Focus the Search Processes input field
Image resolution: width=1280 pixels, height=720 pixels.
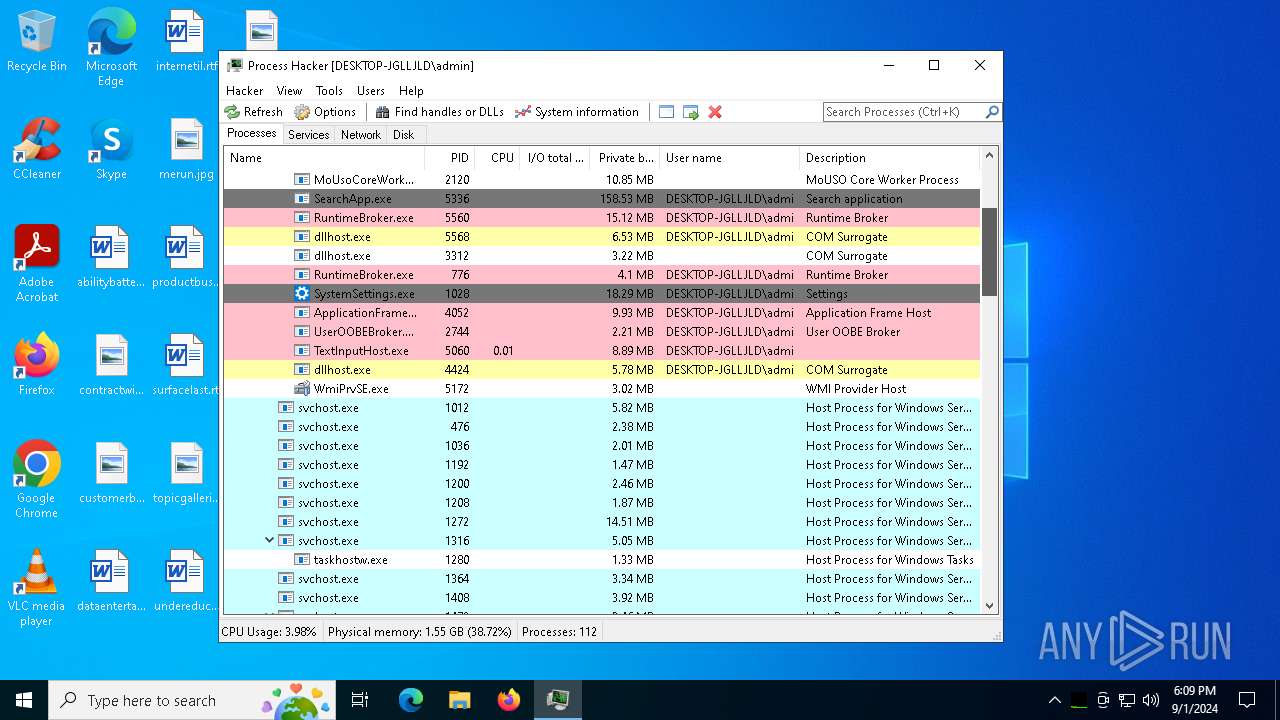(904, 112)
